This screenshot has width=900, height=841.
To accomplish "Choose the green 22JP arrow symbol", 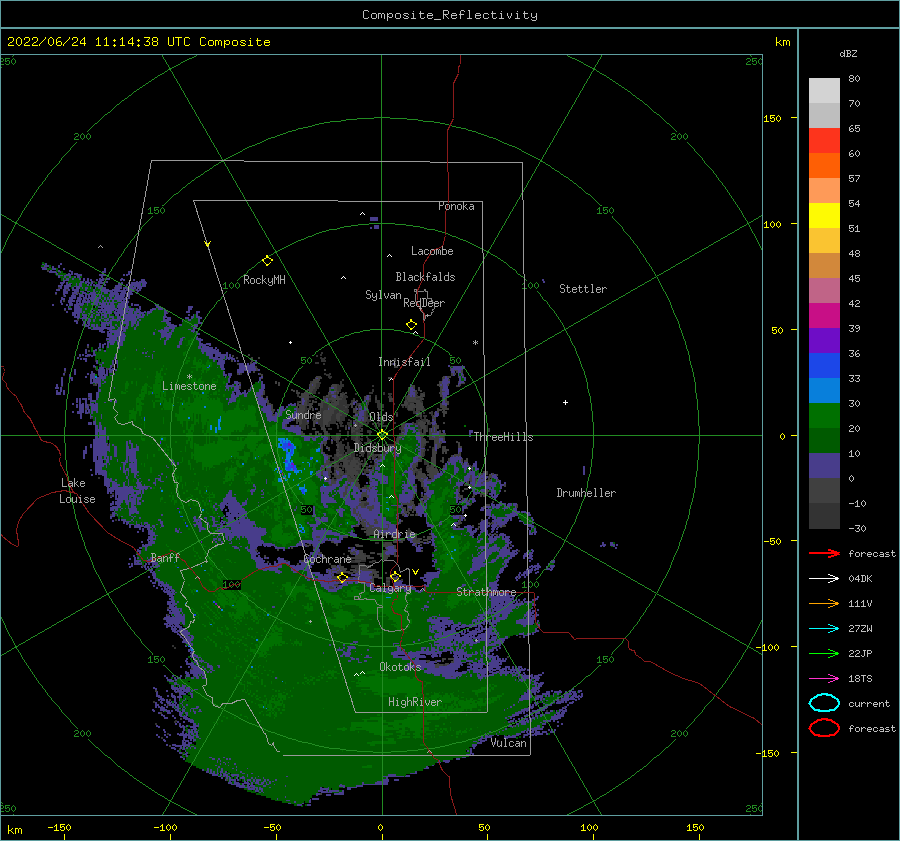I will pyautogui.click(x=824, y=653).
